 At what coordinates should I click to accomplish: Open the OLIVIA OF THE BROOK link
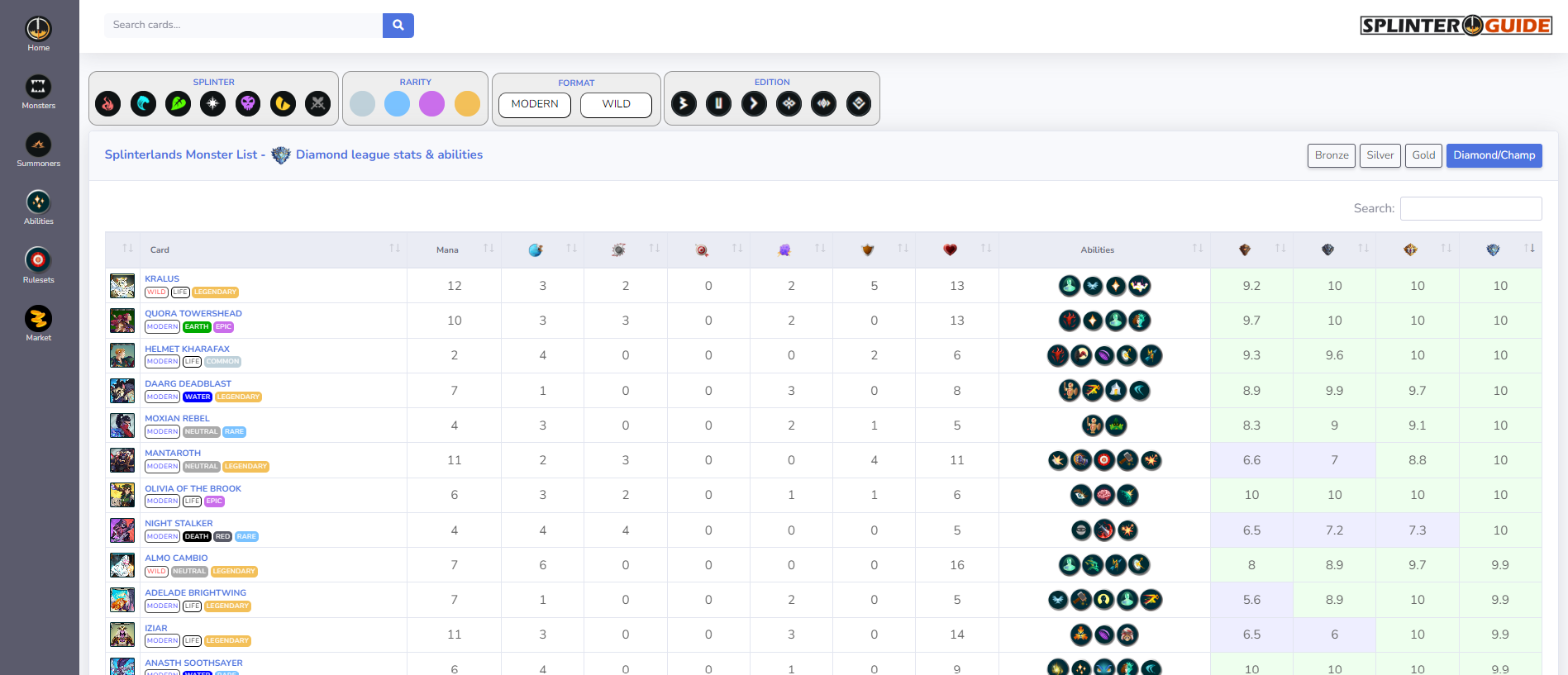[193, 489]
